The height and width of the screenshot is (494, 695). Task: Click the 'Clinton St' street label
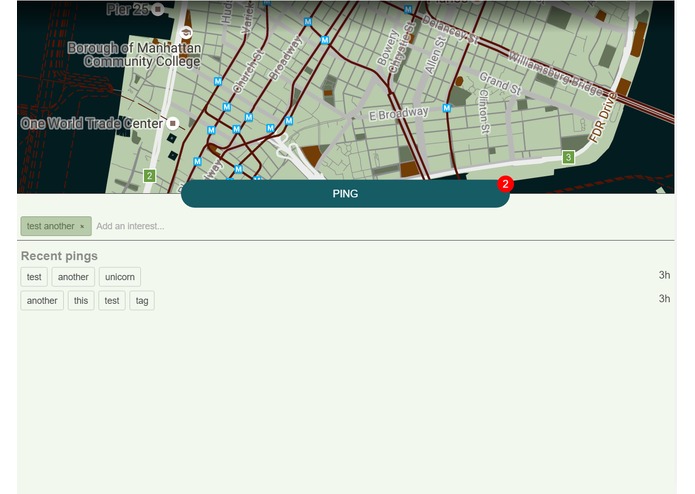pos(484,111)
